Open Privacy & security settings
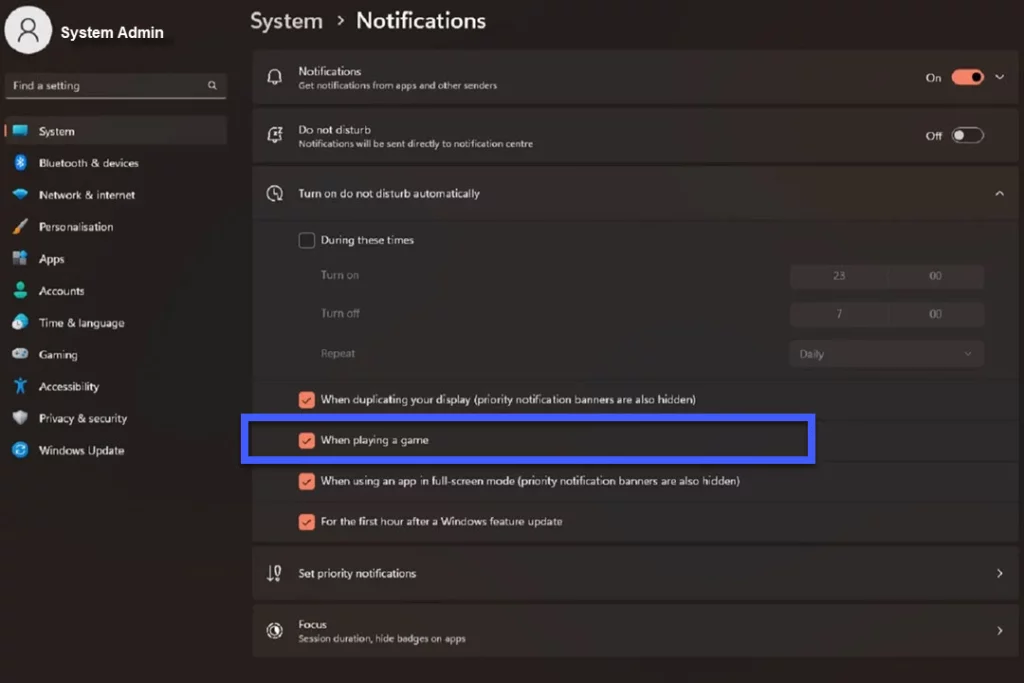The image size is (1024, 683). (116, 418)
